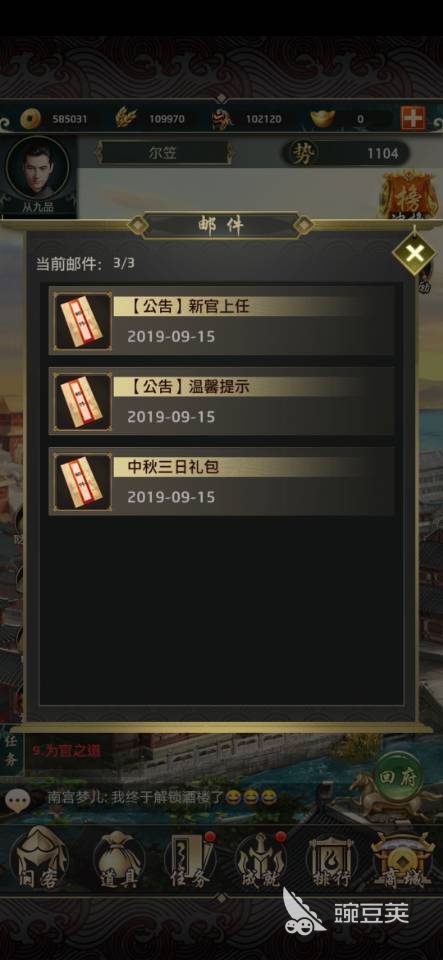
Task: Open the 成就 achievements menu
Action: (261, 860)
